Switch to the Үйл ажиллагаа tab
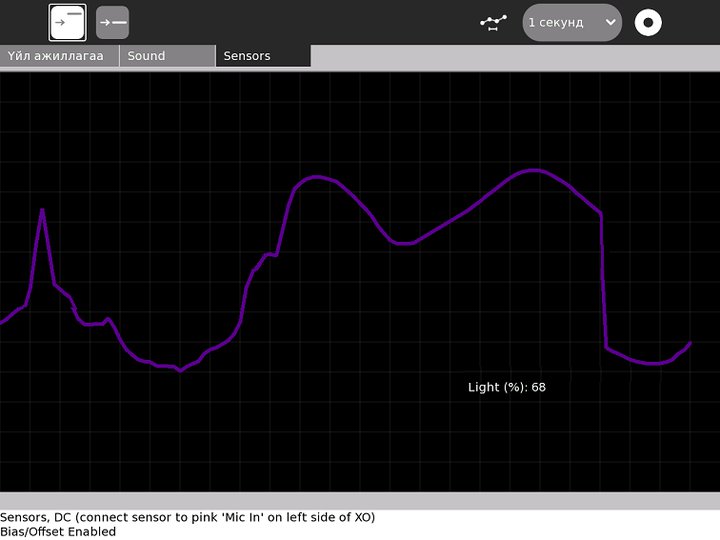This screenshot has width=720, height=540. pyautogui.click(x=59, y=56)
